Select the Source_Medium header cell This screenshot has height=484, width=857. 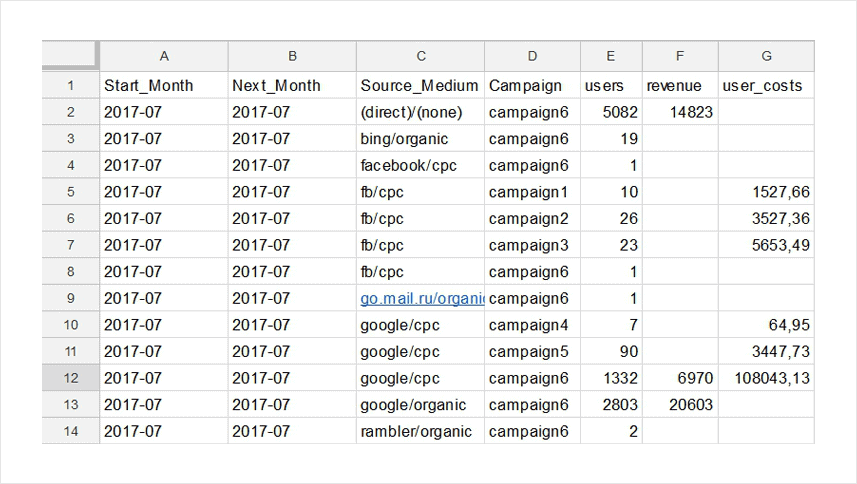click(420, 85)
